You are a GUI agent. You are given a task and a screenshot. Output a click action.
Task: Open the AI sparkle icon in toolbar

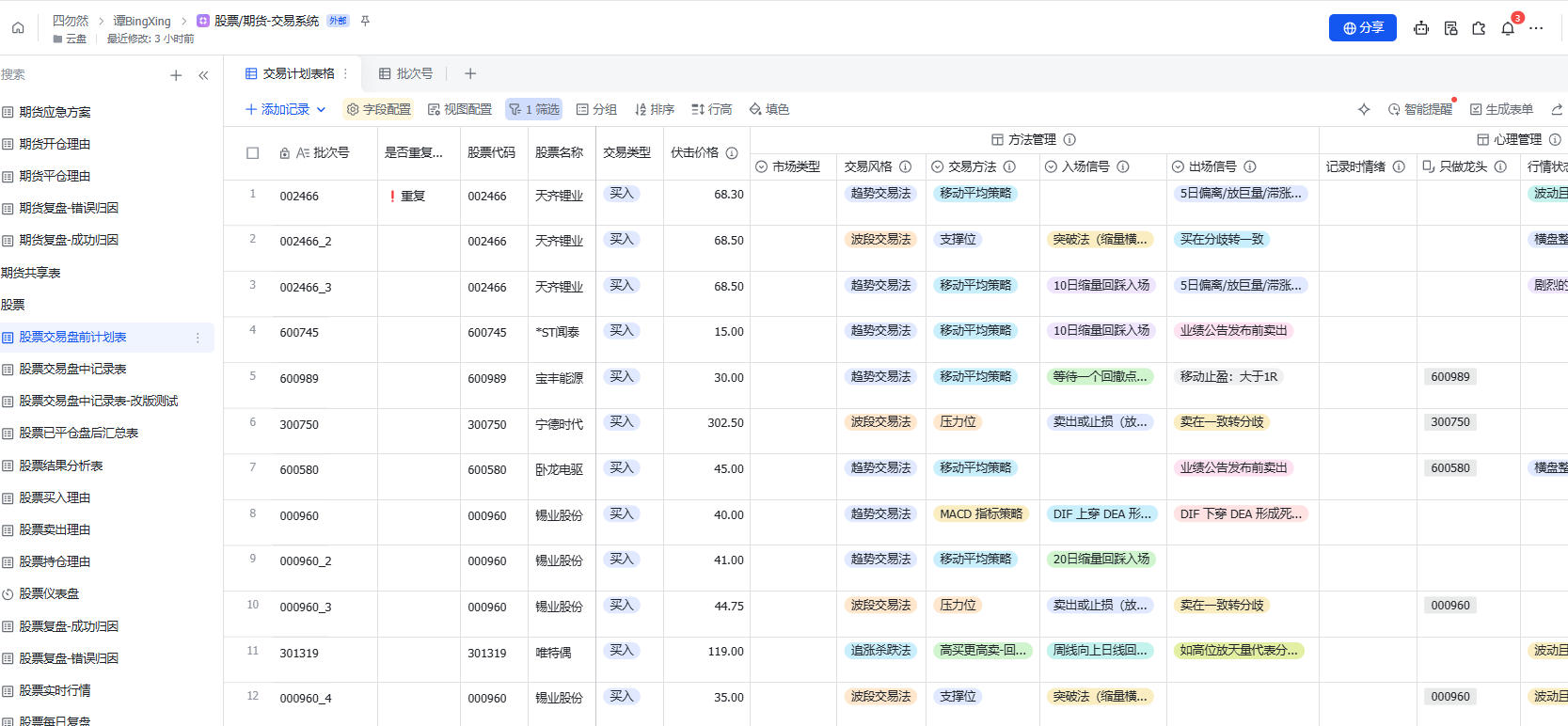click(1364, 109)
